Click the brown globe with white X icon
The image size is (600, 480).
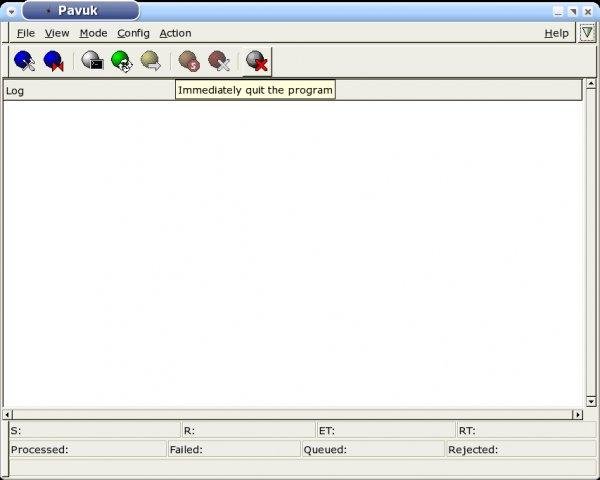pos(219,61)
